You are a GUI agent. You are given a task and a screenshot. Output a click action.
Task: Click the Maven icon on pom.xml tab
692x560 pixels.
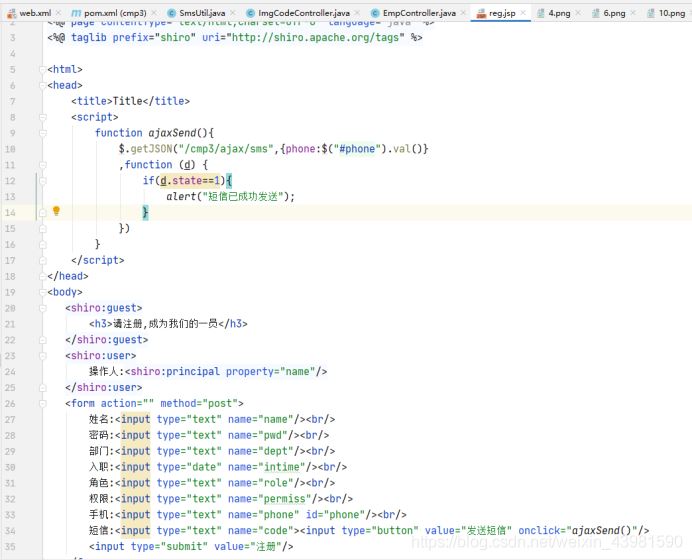[x=76, y=13]
